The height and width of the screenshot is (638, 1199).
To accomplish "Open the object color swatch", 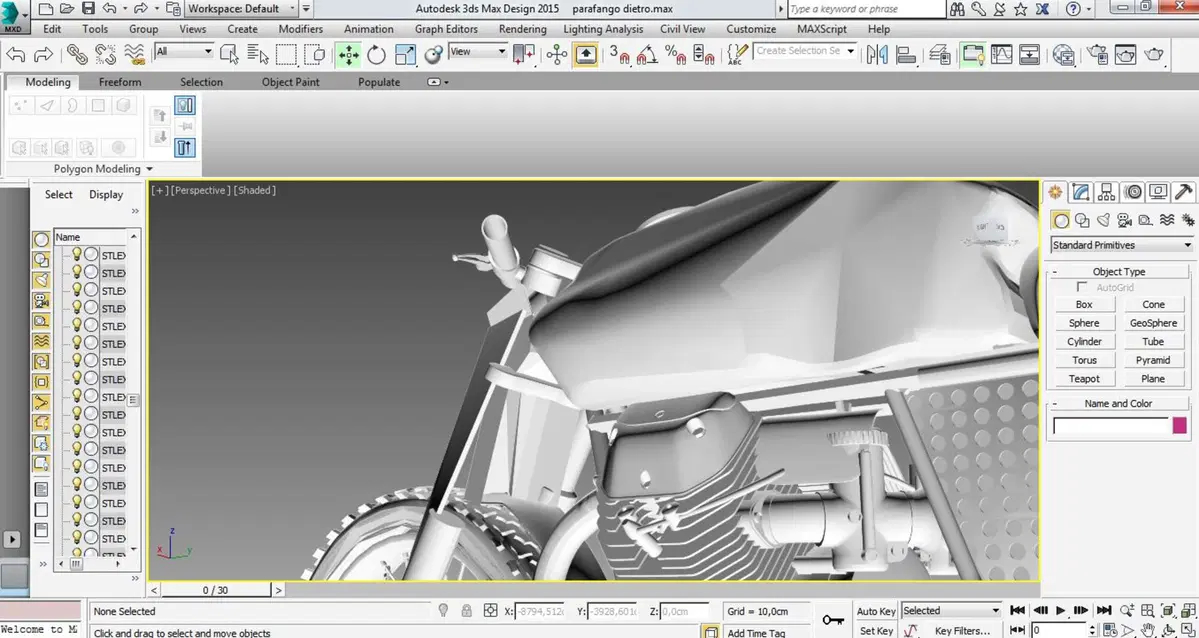I will pyautogui.click(x=1179, y=425).
